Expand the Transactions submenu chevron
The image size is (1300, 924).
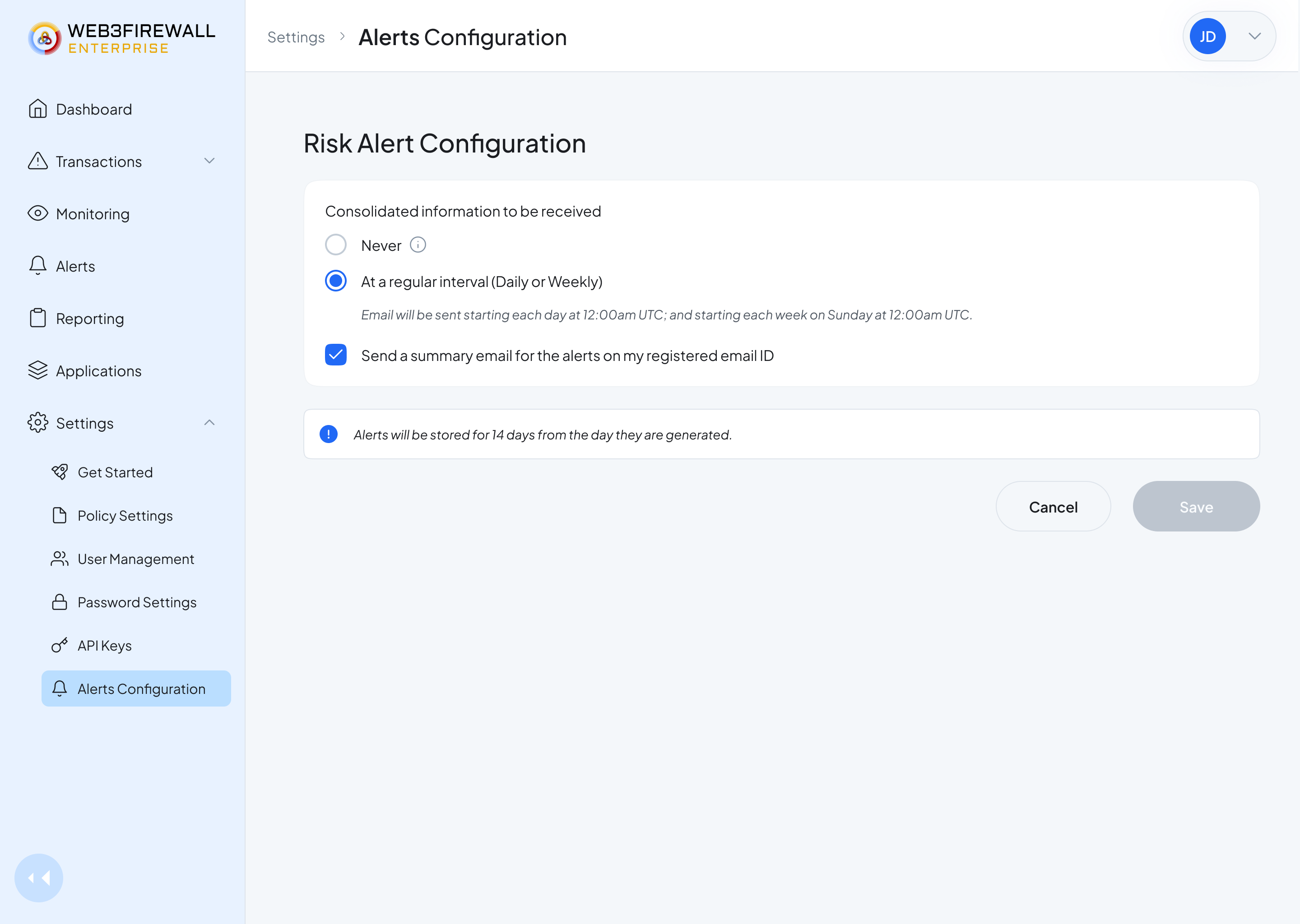pyautogui.click(x=209, y=161)
